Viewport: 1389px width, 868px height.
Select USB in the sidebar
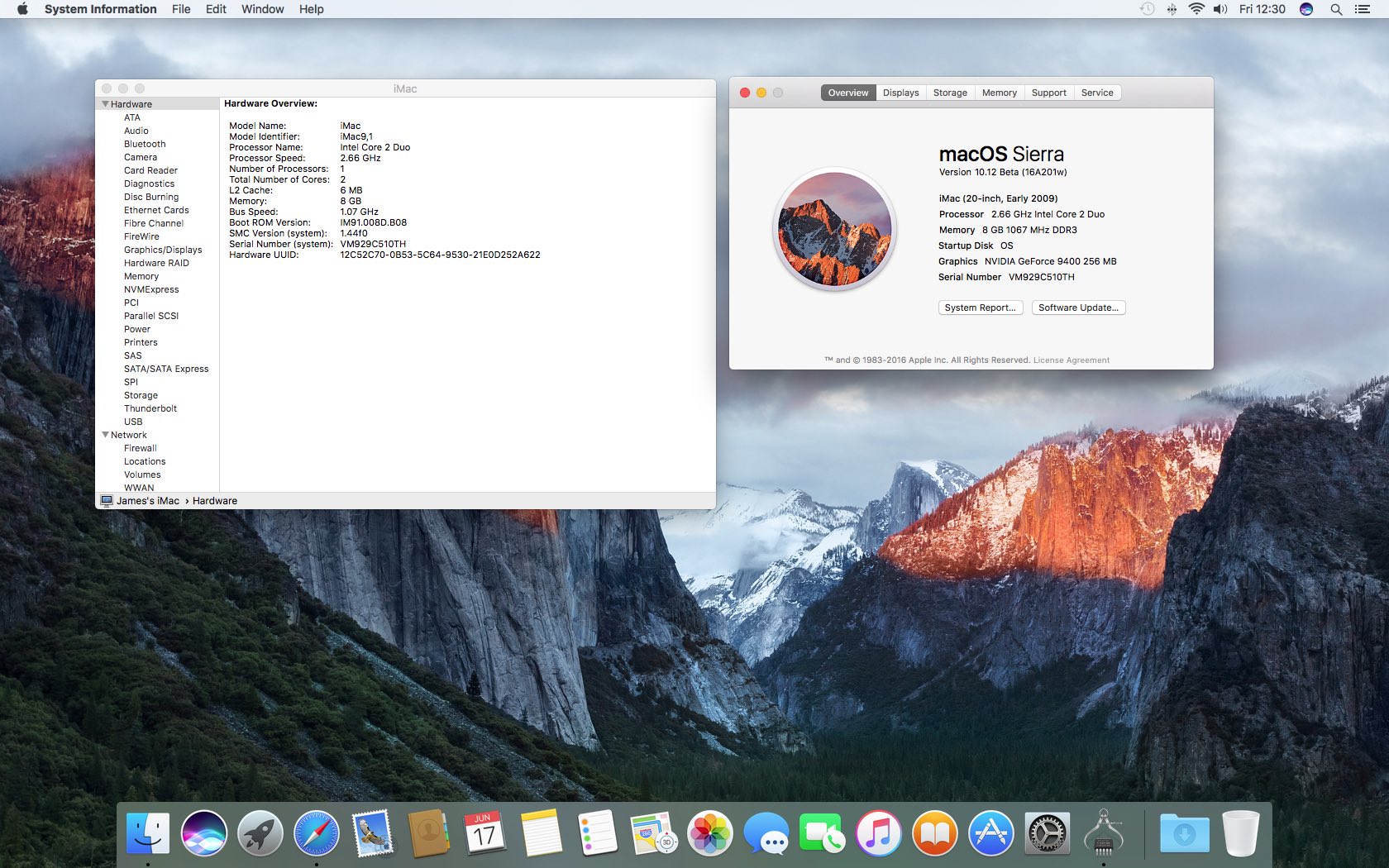pos(133,422)
